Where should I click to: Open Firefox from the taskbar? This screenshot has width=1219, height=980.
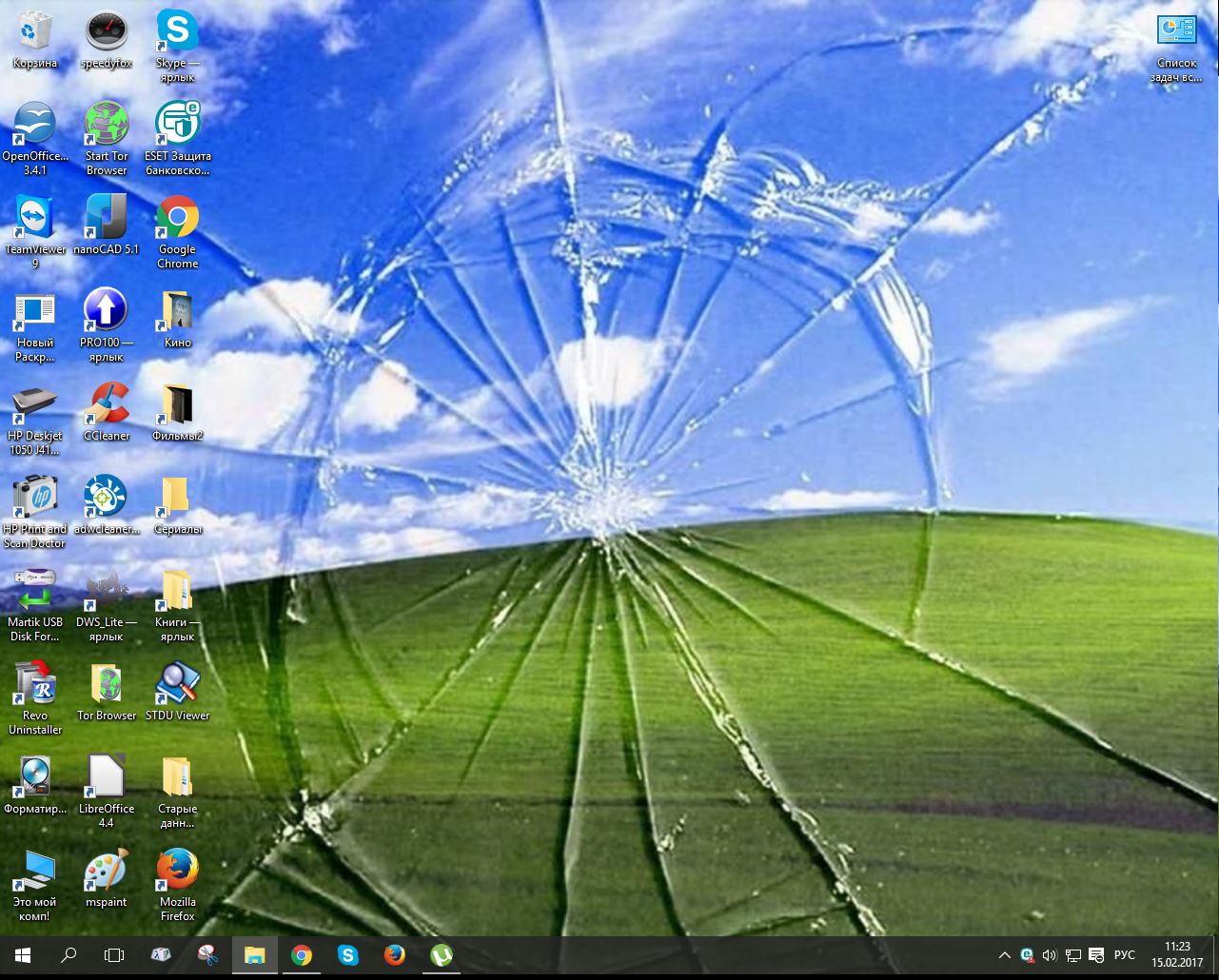[x=394, y=955]
